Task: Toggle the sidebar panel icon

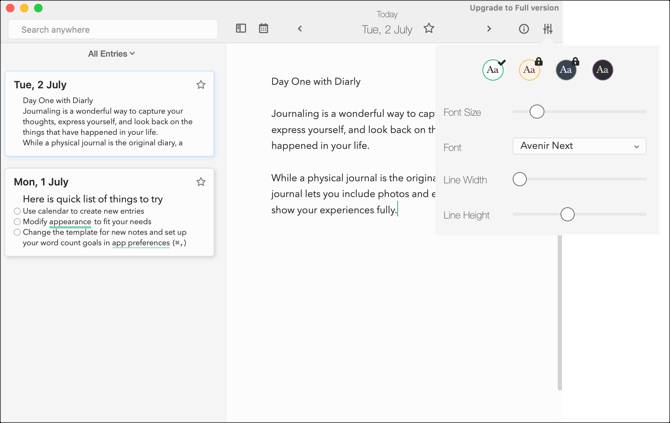Action: pyautogui.click(x=241, y=28)
